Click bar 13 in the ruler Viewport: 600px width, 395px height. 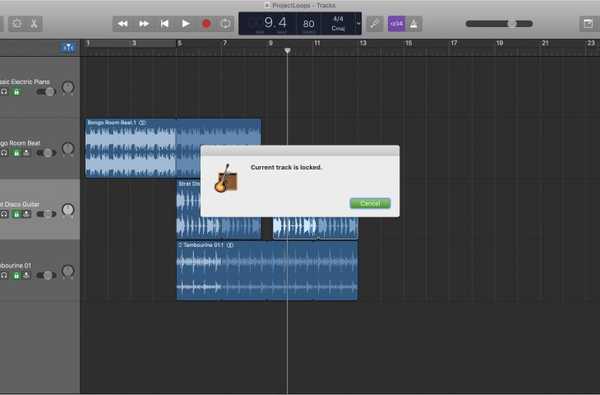click(x=363, y=43)
